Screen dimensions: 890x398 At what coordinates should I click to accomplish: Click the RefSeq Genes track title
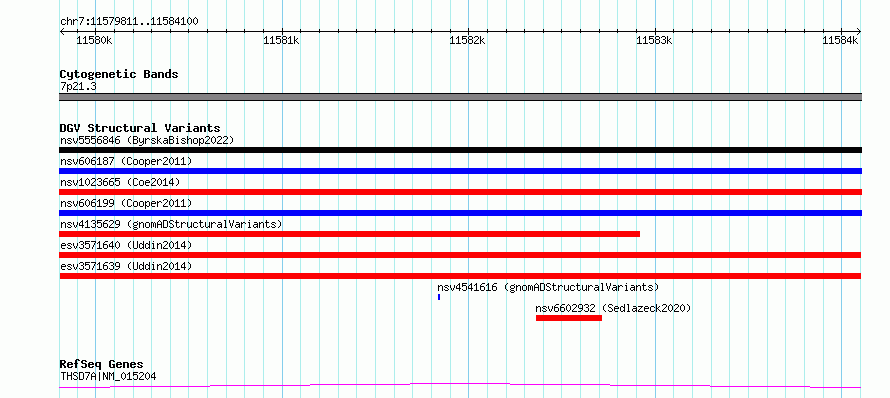pos(102,365)
